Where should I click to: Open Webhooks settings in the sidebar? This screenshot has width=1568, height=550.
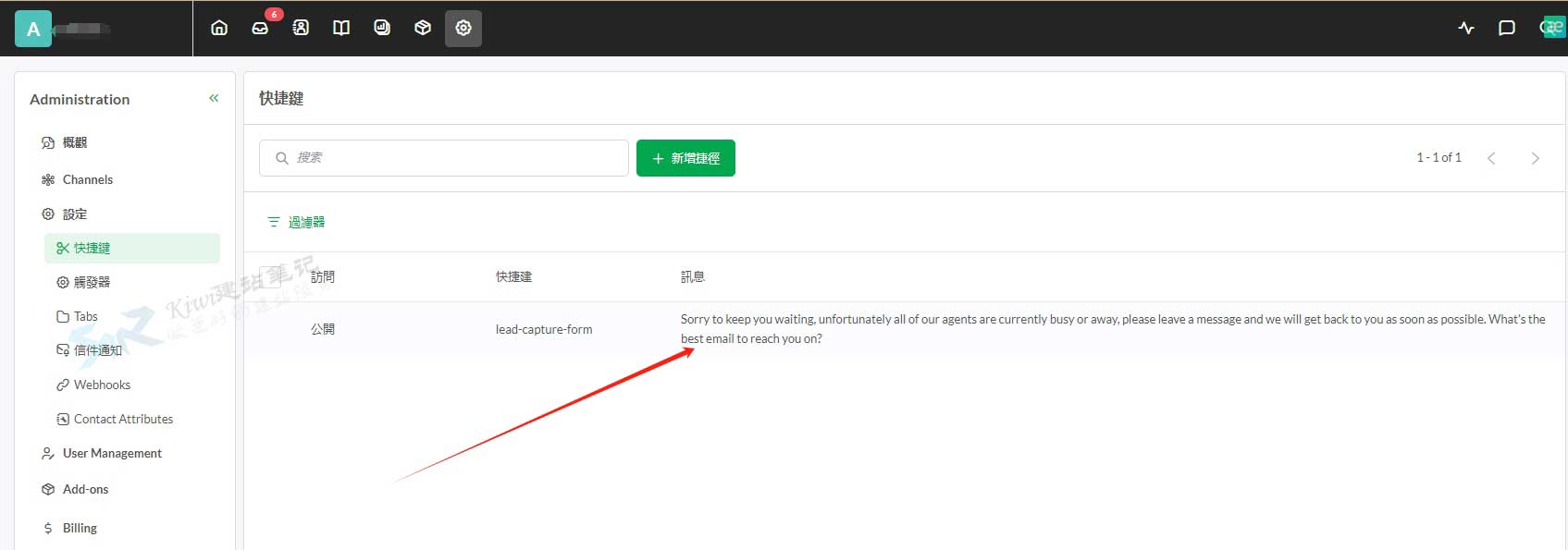click(102, 385)
